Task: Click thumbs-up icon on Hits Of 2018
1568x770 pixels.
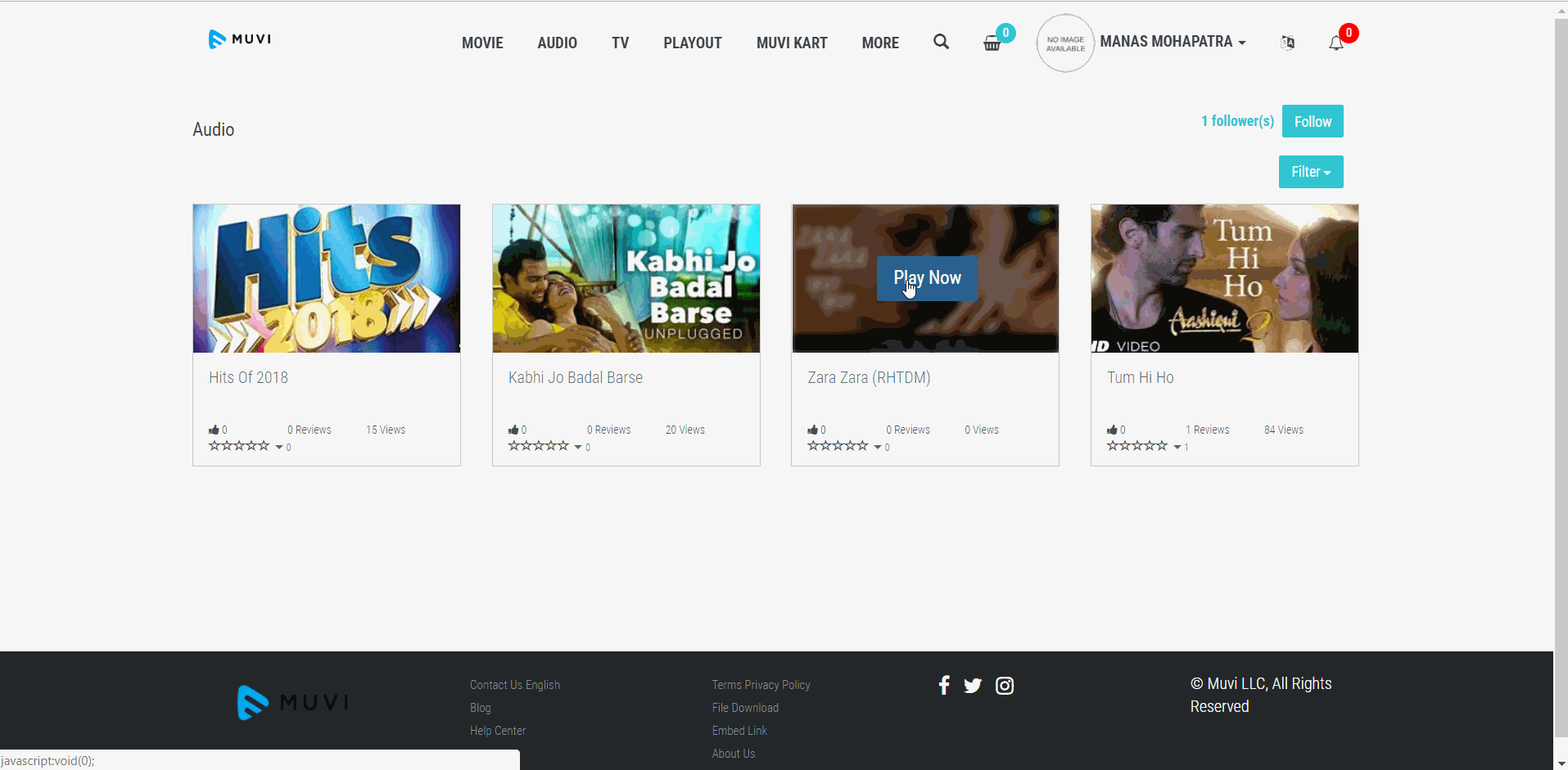Action: click(214, 430)
